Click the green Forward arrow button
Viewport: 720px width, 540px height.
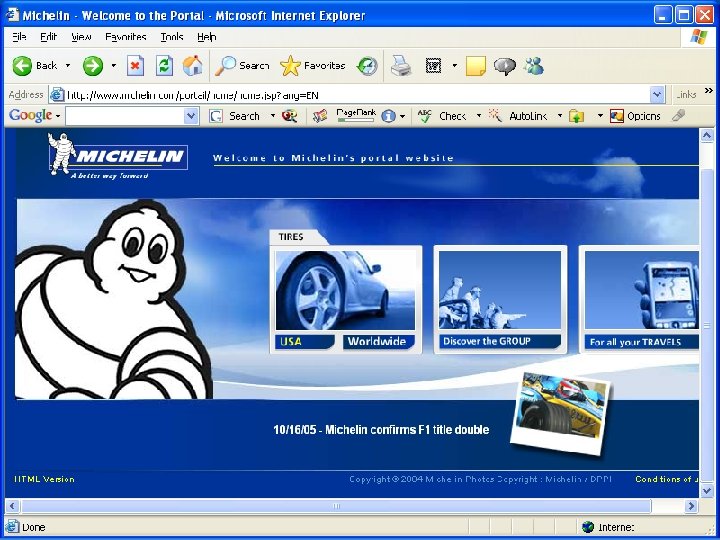pyautogui.click(x=93, y=66)
